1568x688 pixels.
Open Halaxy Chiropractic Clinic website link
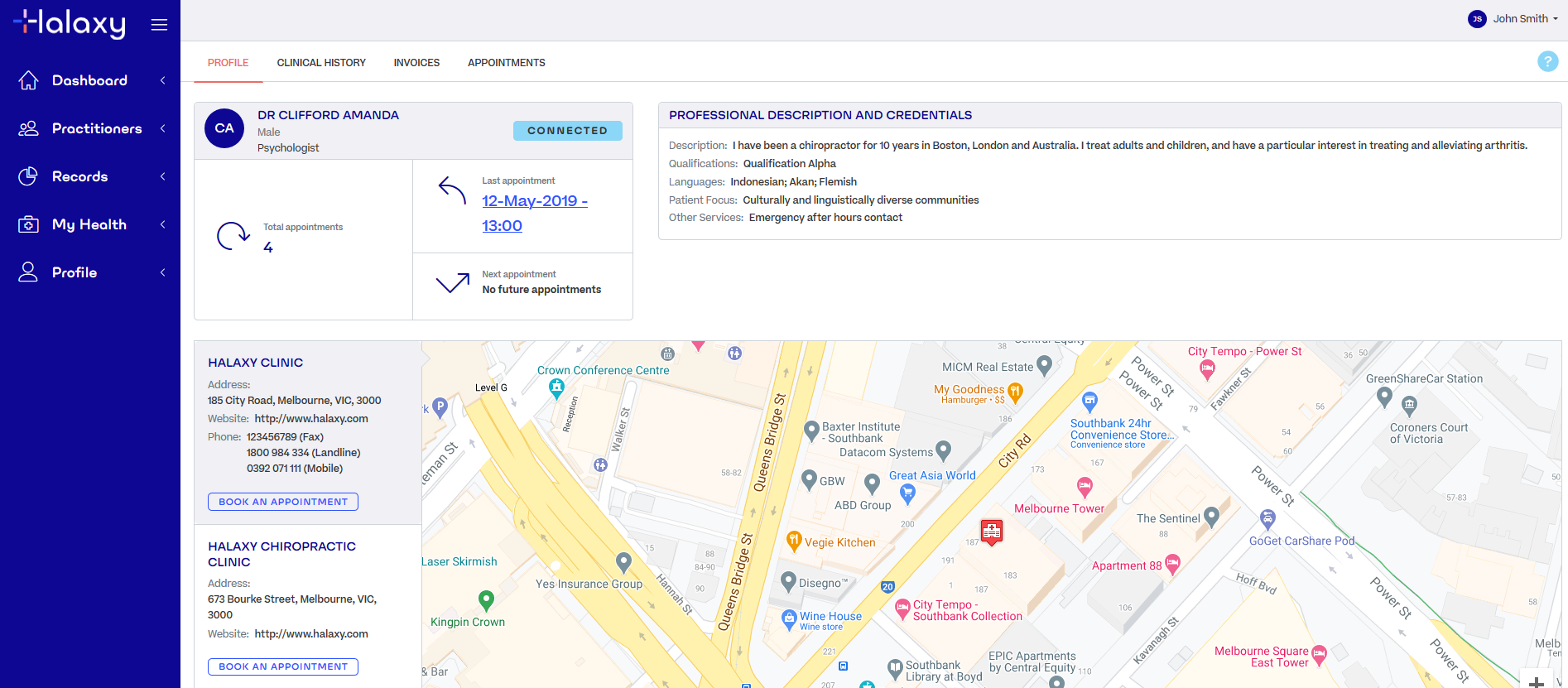pyautogui.click(x=311, y=634)
